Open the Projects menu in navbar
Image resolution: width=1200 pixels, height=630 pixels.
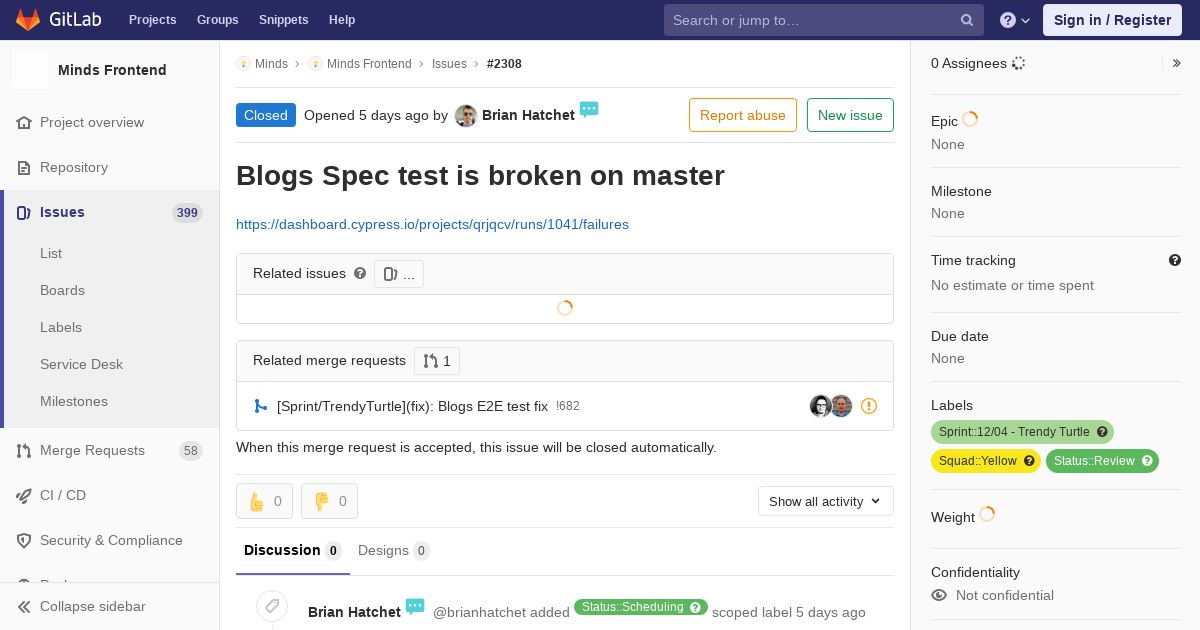[152, 20]
